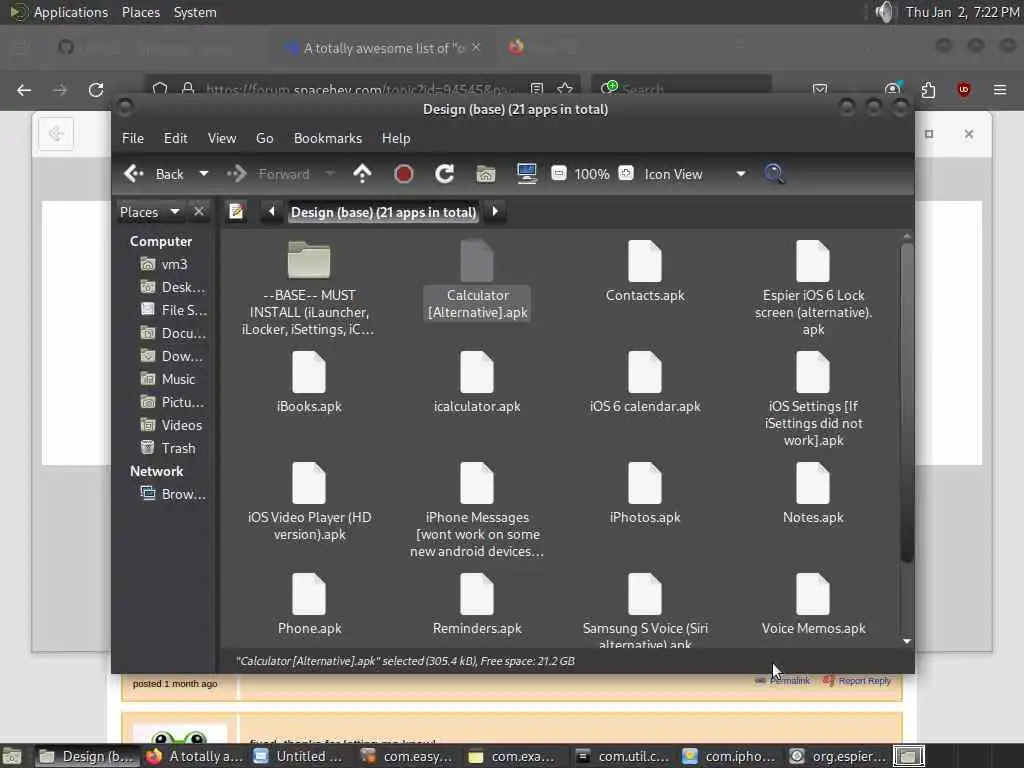Select Browse Network in the sidebar

[x=174, y=494]
